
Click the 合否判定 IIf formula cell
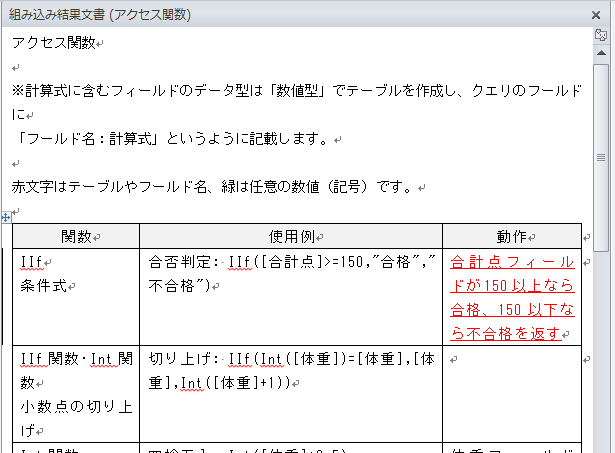[291, 297]
